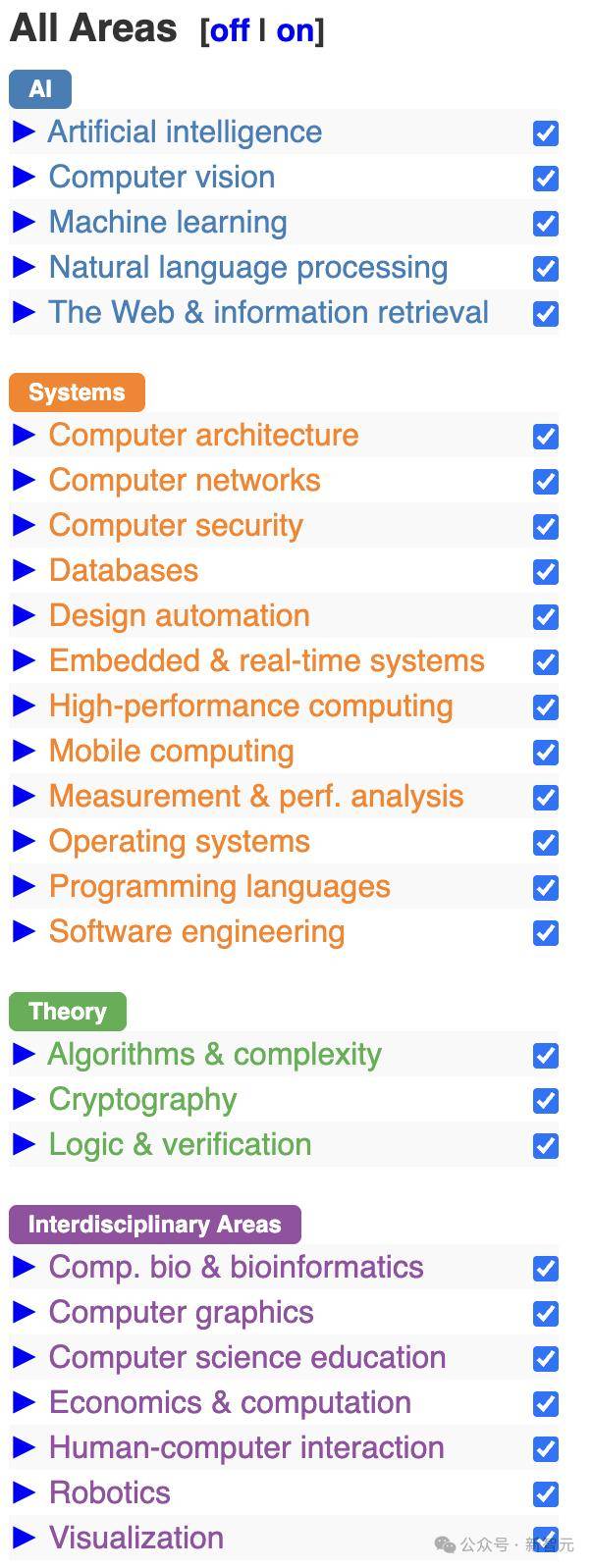Toggle the Software engineering checkbox

546,932
